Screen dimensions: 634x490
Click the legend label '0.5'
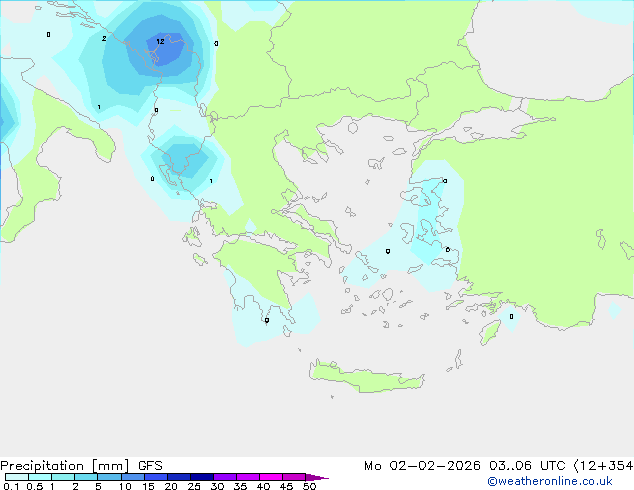[35, 486]
